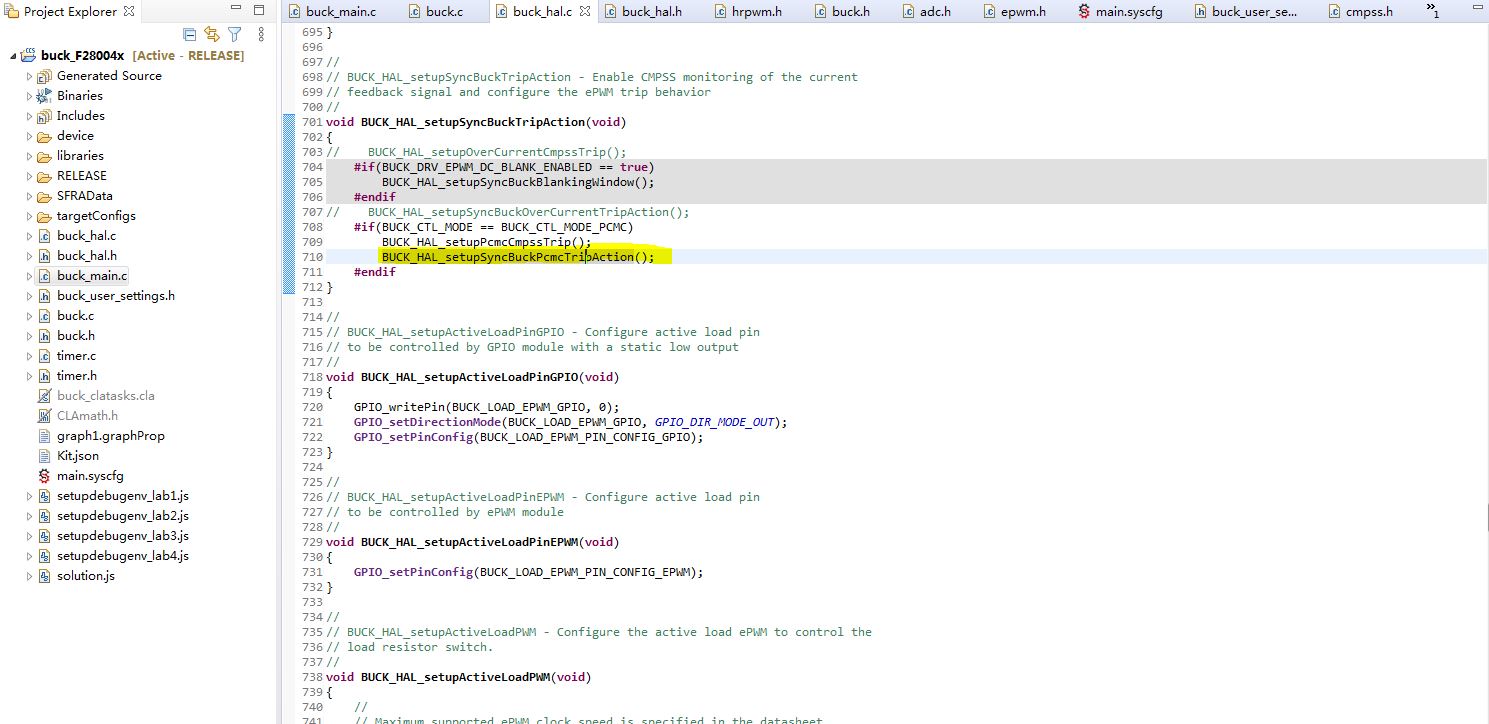Screen dimensions: 1489x724
Task: Collapse all items in Project Explorer toolbar
Action: pos(190,34)
